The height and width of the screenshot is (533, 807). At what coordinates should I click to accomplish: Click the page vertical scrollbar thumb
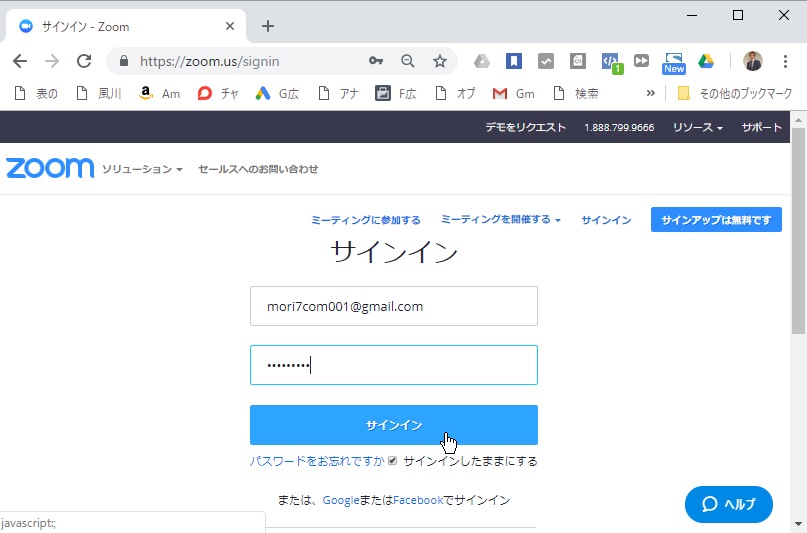(x=798, y=230)
